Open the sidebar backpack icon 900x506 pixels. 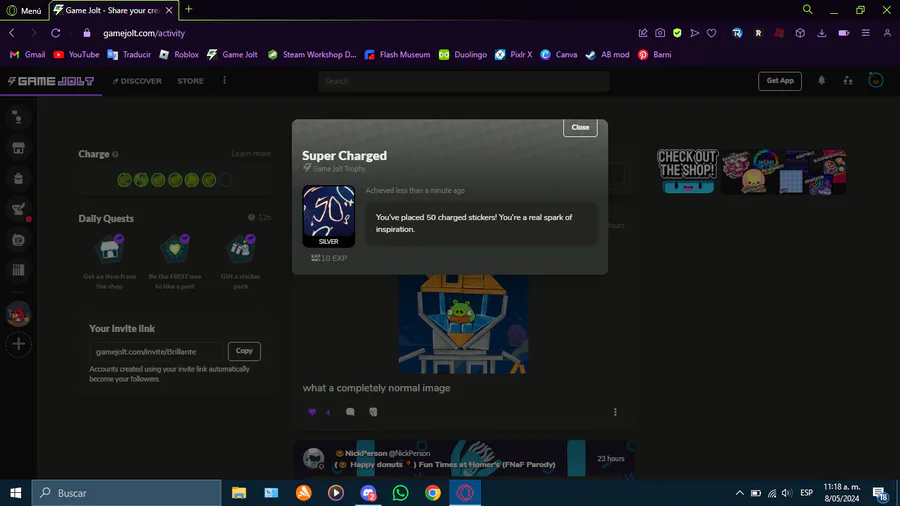point(18,178)
